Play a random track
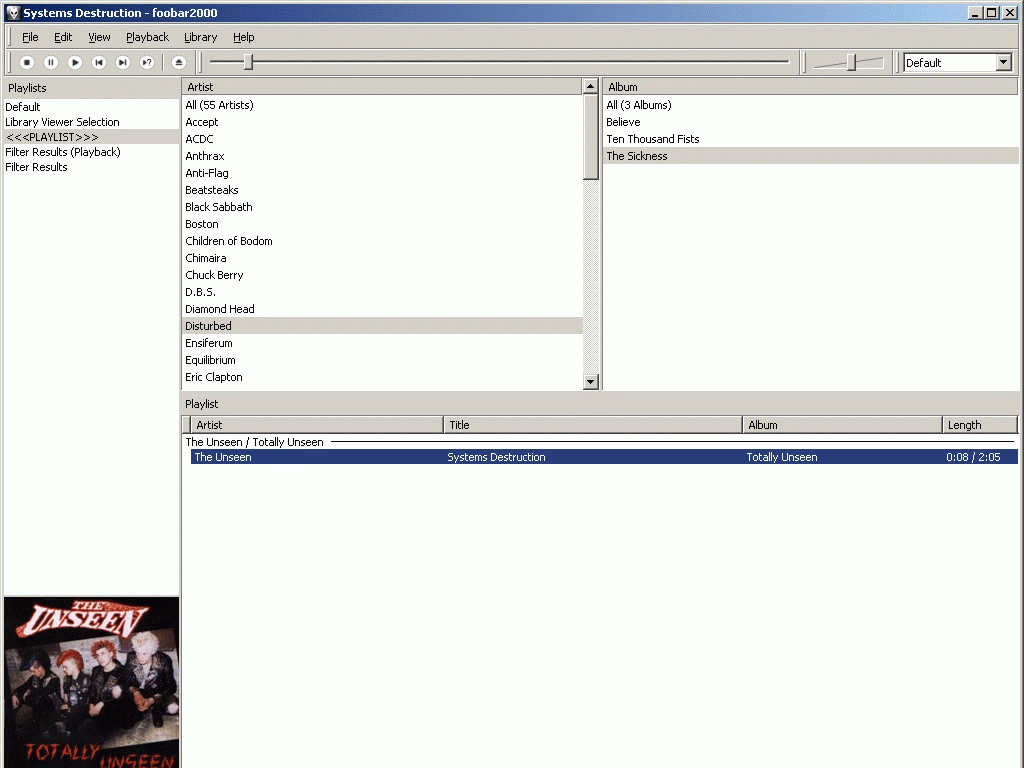The image size is (1024, 768). [x=147, y=63]
